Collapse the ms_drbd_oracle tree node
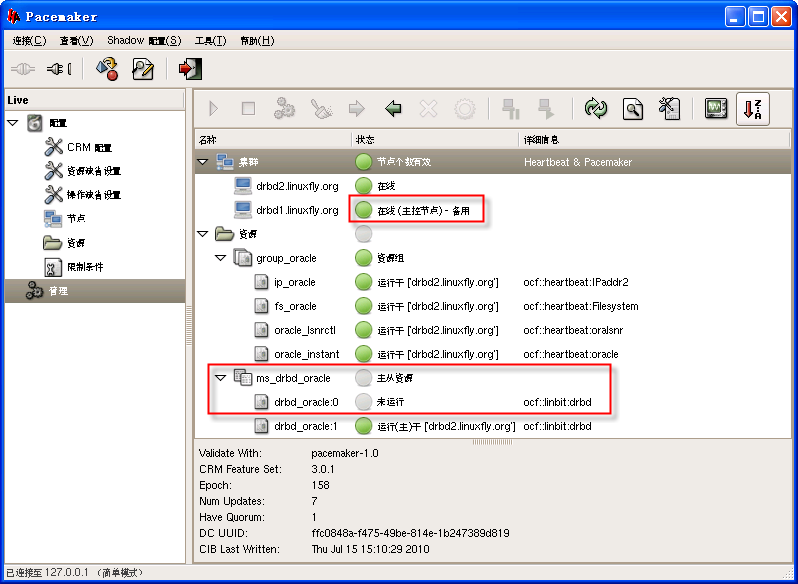Image resolution: width=798 pixels, height=584 pixels. point(221,378)
